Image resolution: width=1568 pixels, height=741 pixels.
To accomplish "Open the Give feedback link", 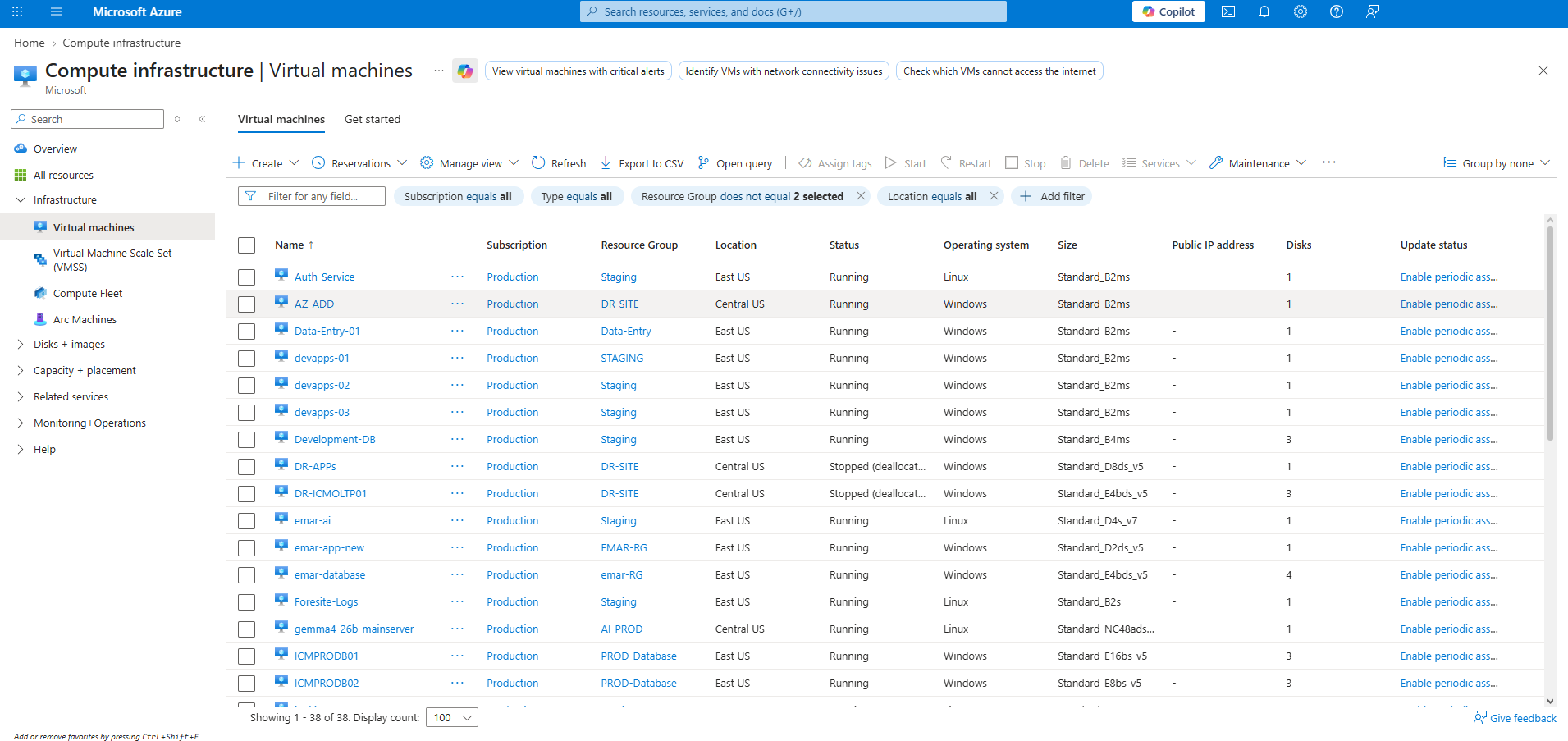I will [1515, 718].
